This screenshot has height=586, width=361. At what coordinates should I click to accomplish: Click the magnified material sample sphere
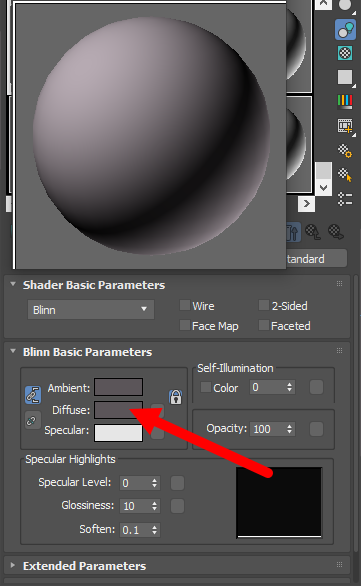click(151, 135)
